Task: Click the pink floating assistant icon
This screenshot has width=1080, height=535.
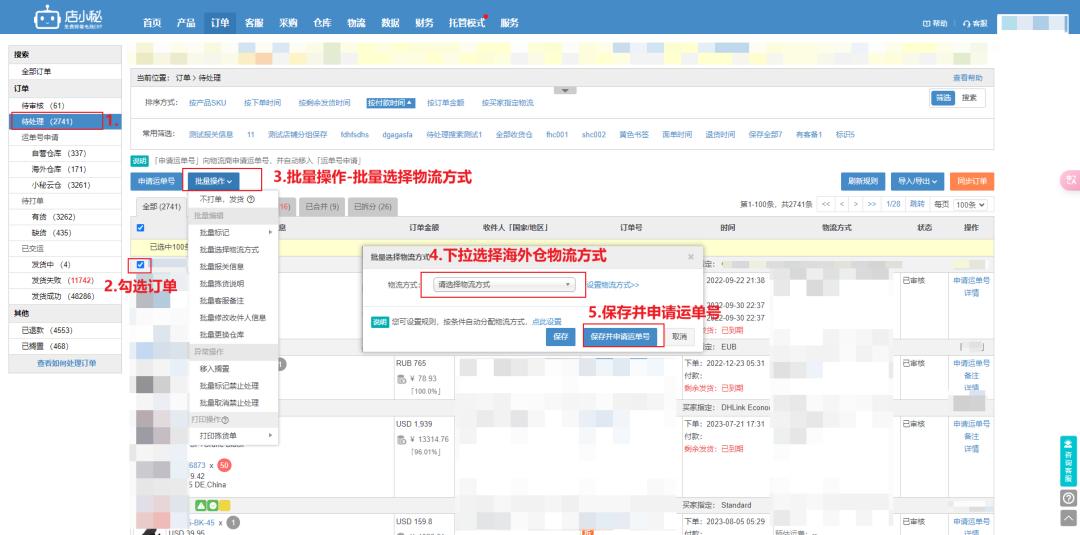Action: (x=1069, y=180)
